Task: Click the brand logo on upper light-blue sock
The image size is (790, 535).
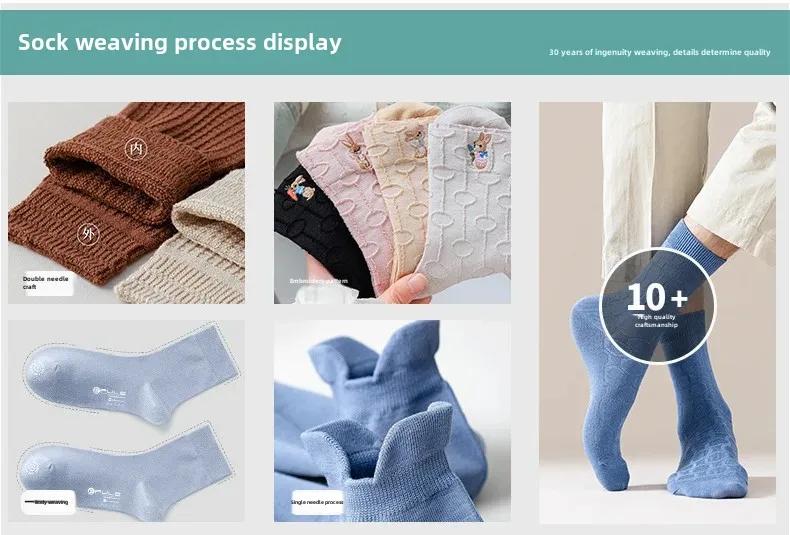Action: click(109, 392)
